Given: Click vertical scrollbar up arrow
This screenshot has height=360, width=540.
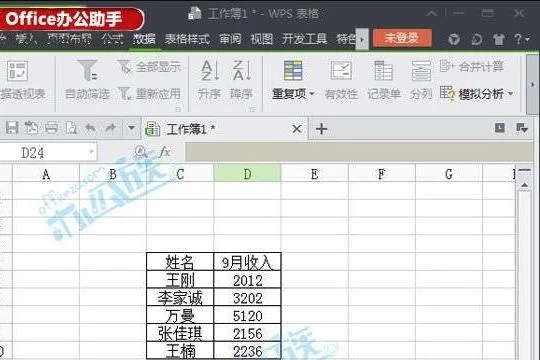Looking at the screenshot, I should pos(524,185).
